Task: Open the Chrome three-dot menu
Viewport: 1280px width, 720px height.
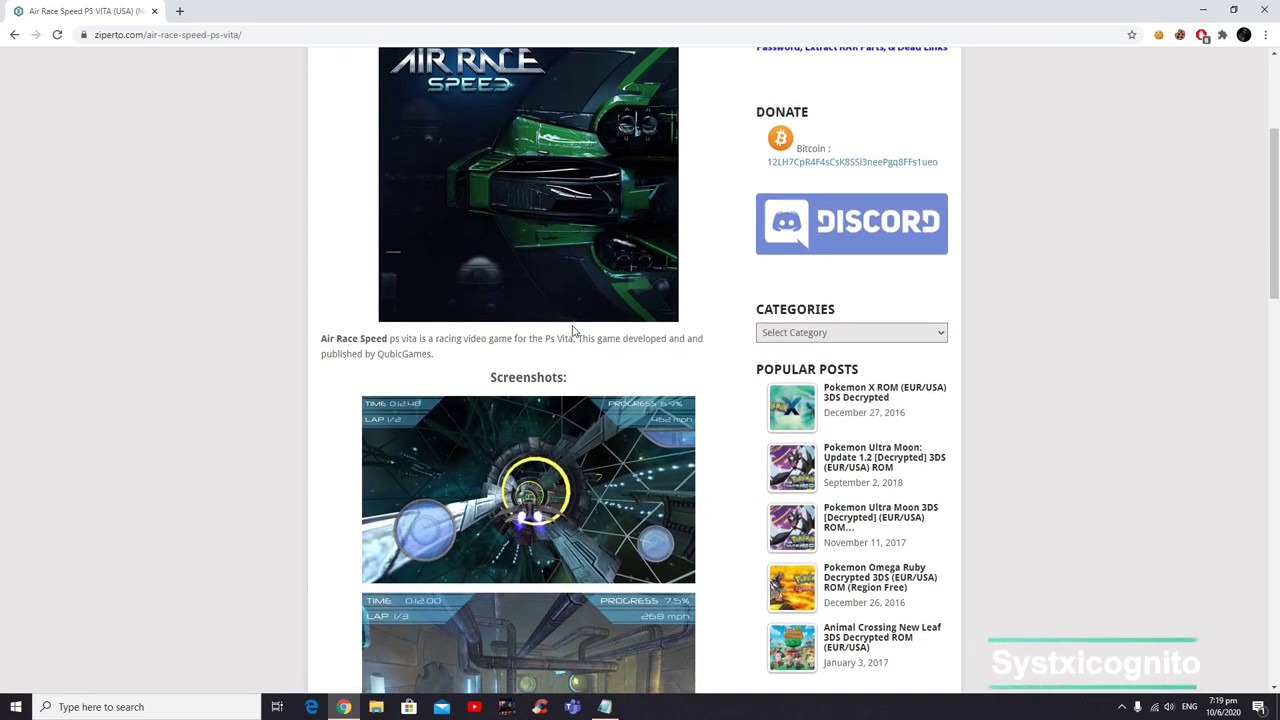Action: [x=1265, y=35]
